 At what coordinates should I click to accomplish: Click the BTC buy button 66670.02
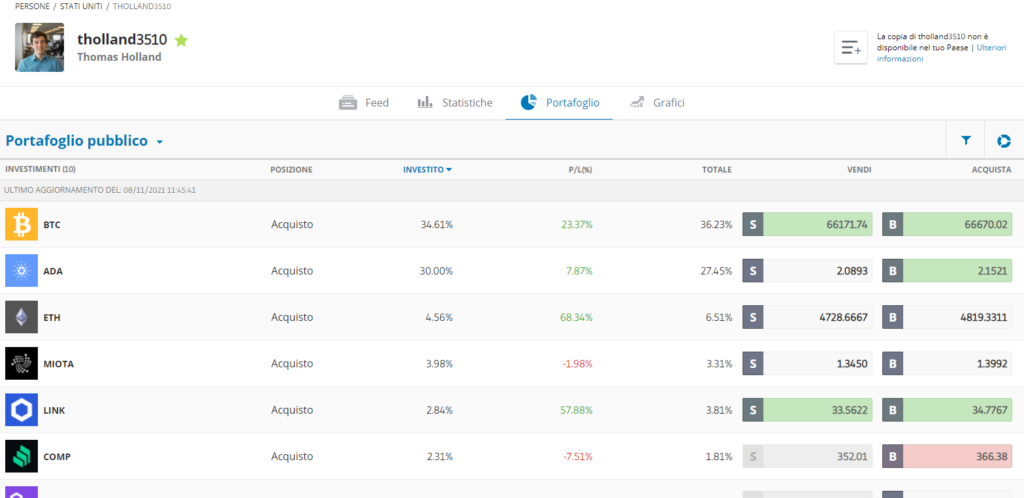(x=947, y=225)
